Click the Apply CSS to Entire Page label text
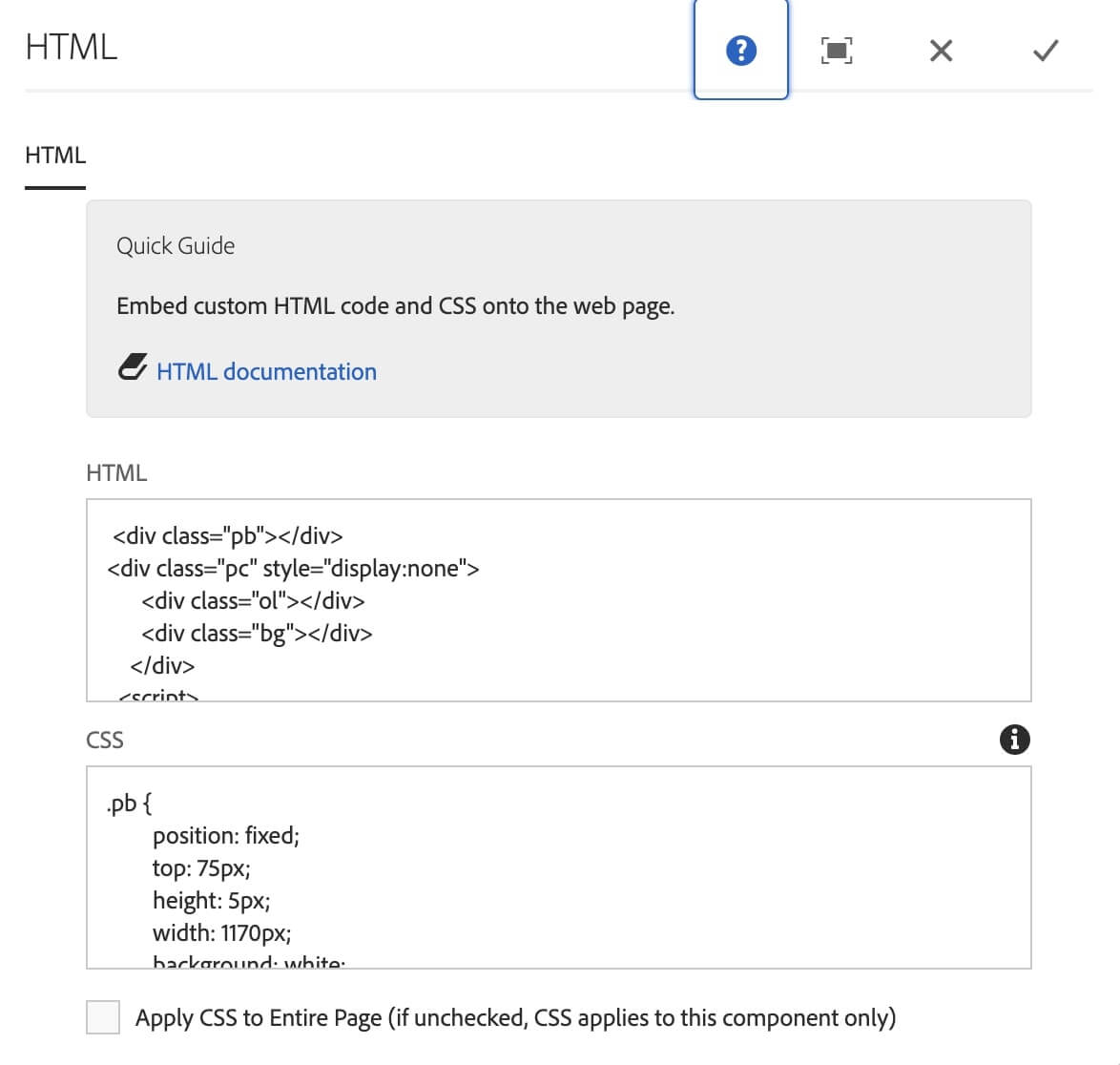This screenshot has height=1065, width=1120. pyautogui.click(x=515, y=1018)
